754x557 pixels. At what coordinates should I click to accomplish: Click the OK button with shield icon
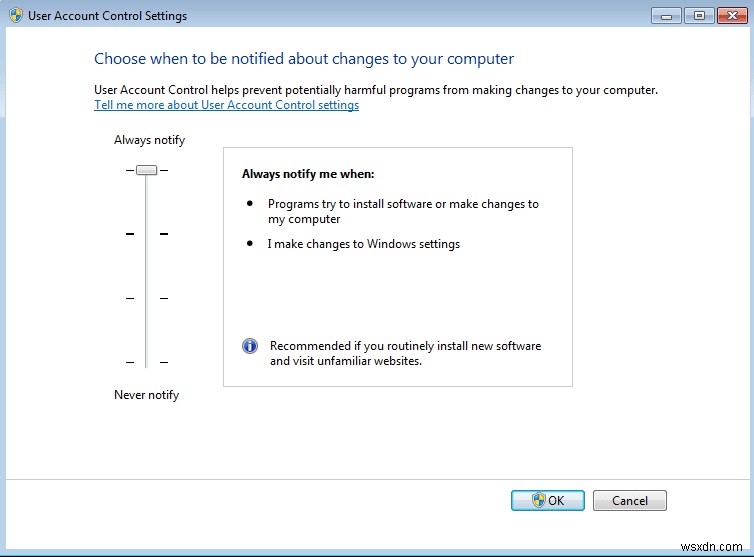548,500
